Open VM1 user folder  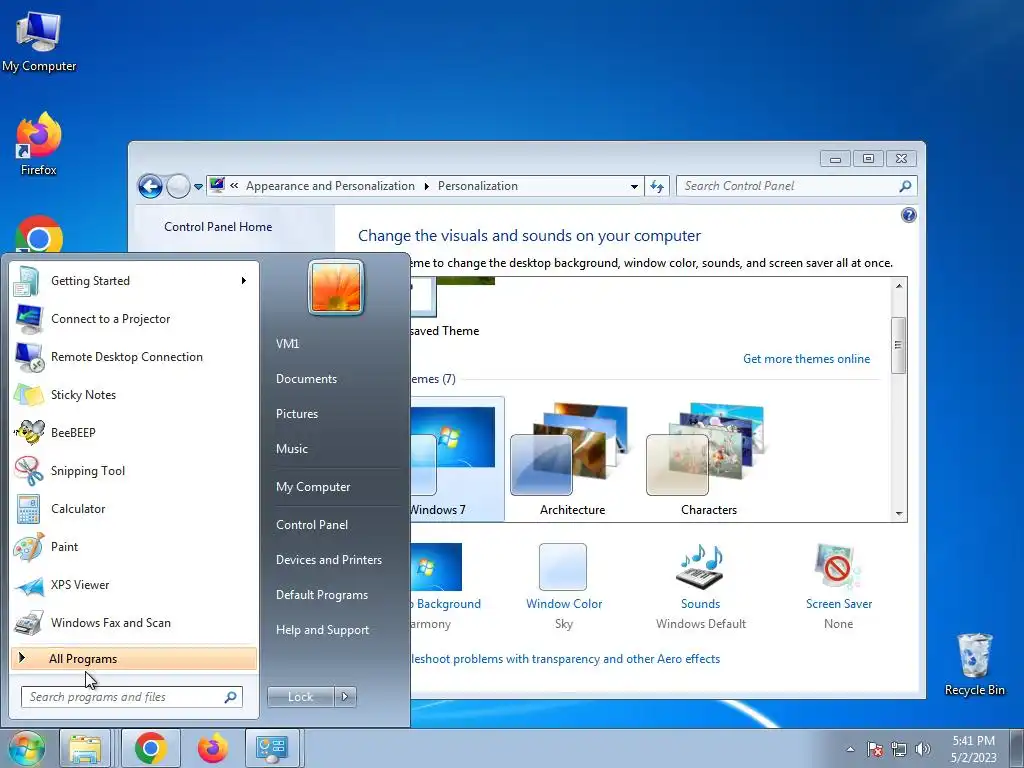click(x=287, y=344)
